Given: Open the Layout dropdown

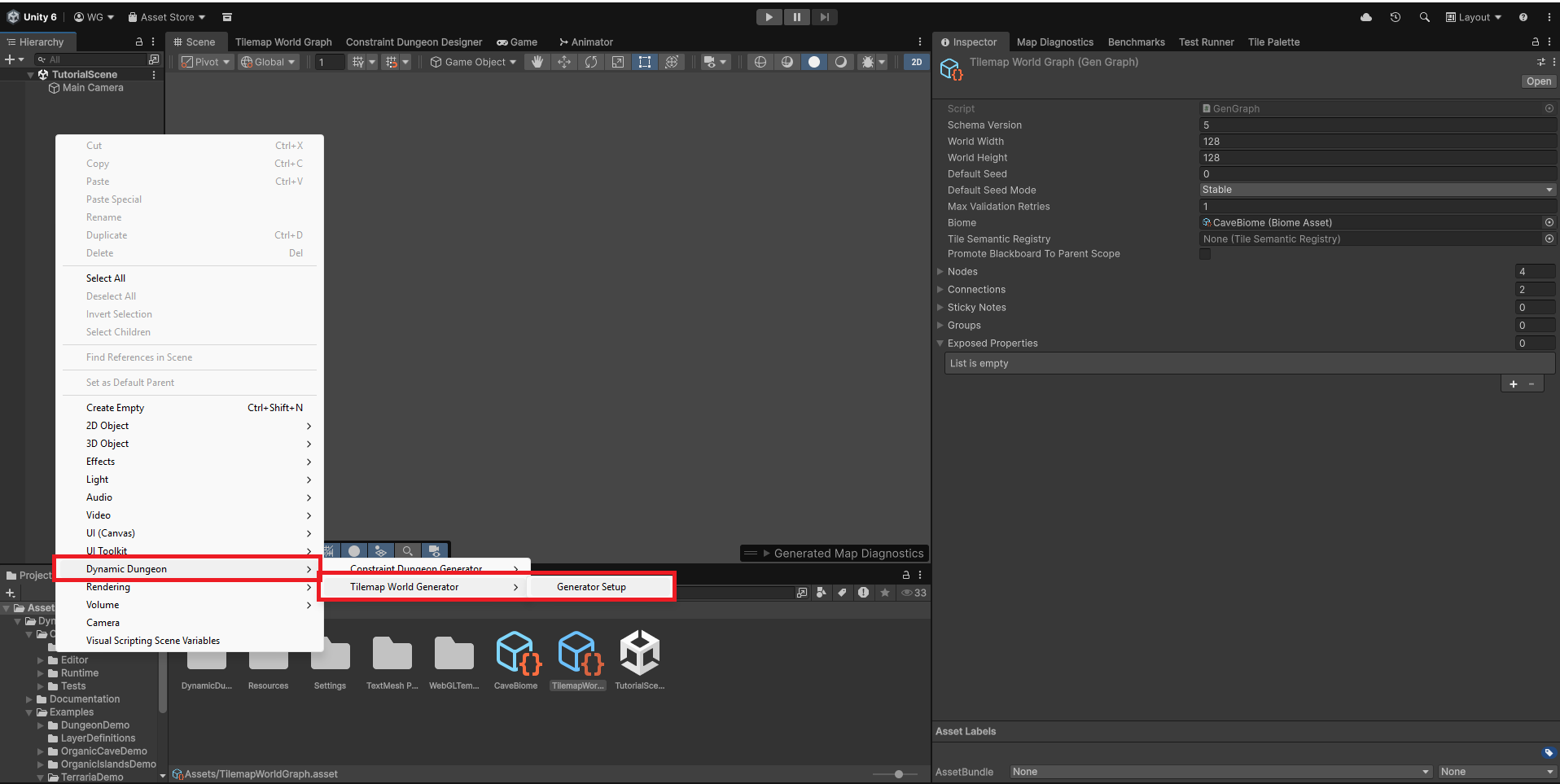Looking at the screenshot, I should (1474, 17).
